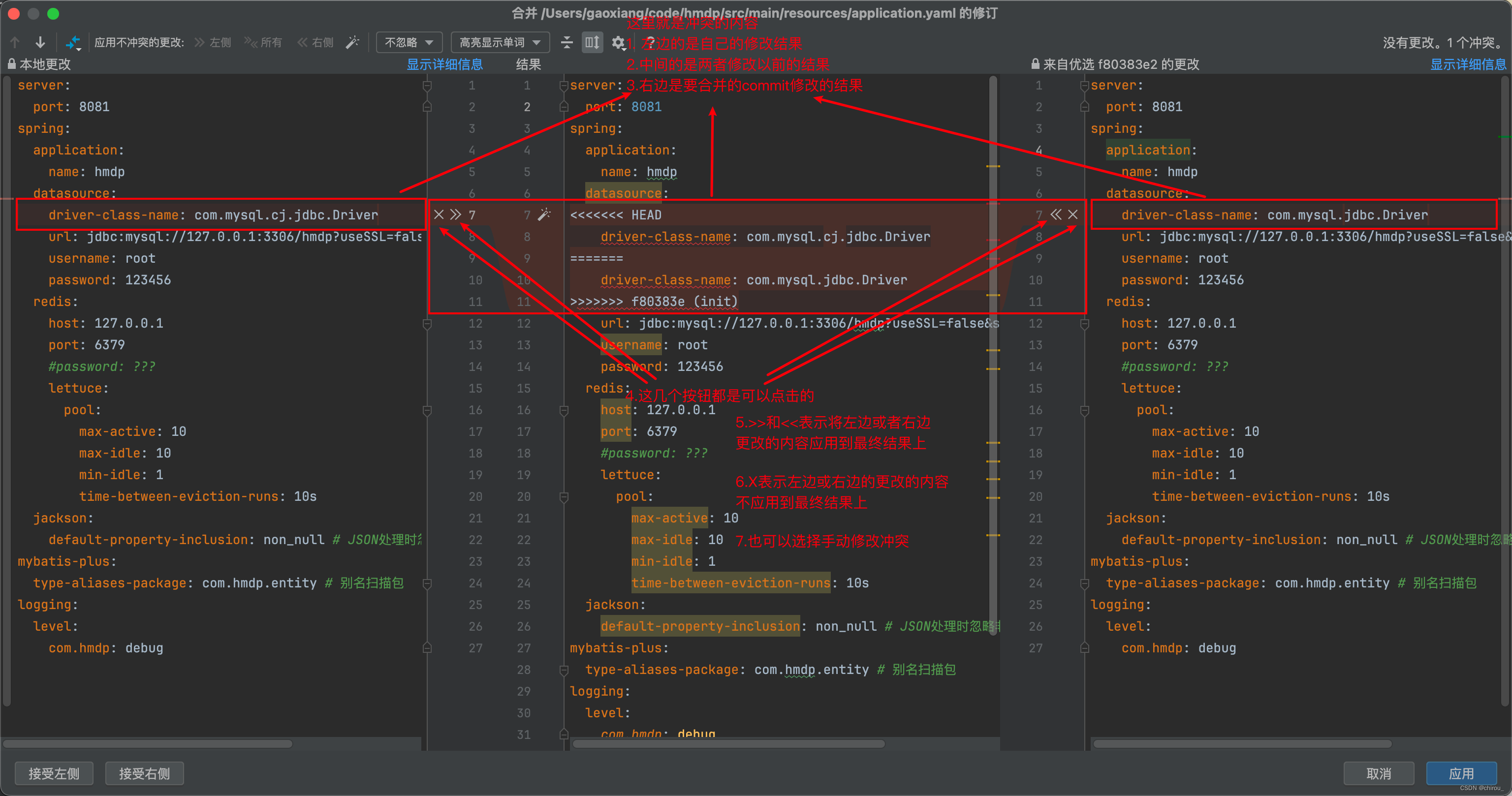Click 没有更改。1 个冲突 status text
Viewport: 1512px width, 796px height.
click(1444, 42)
